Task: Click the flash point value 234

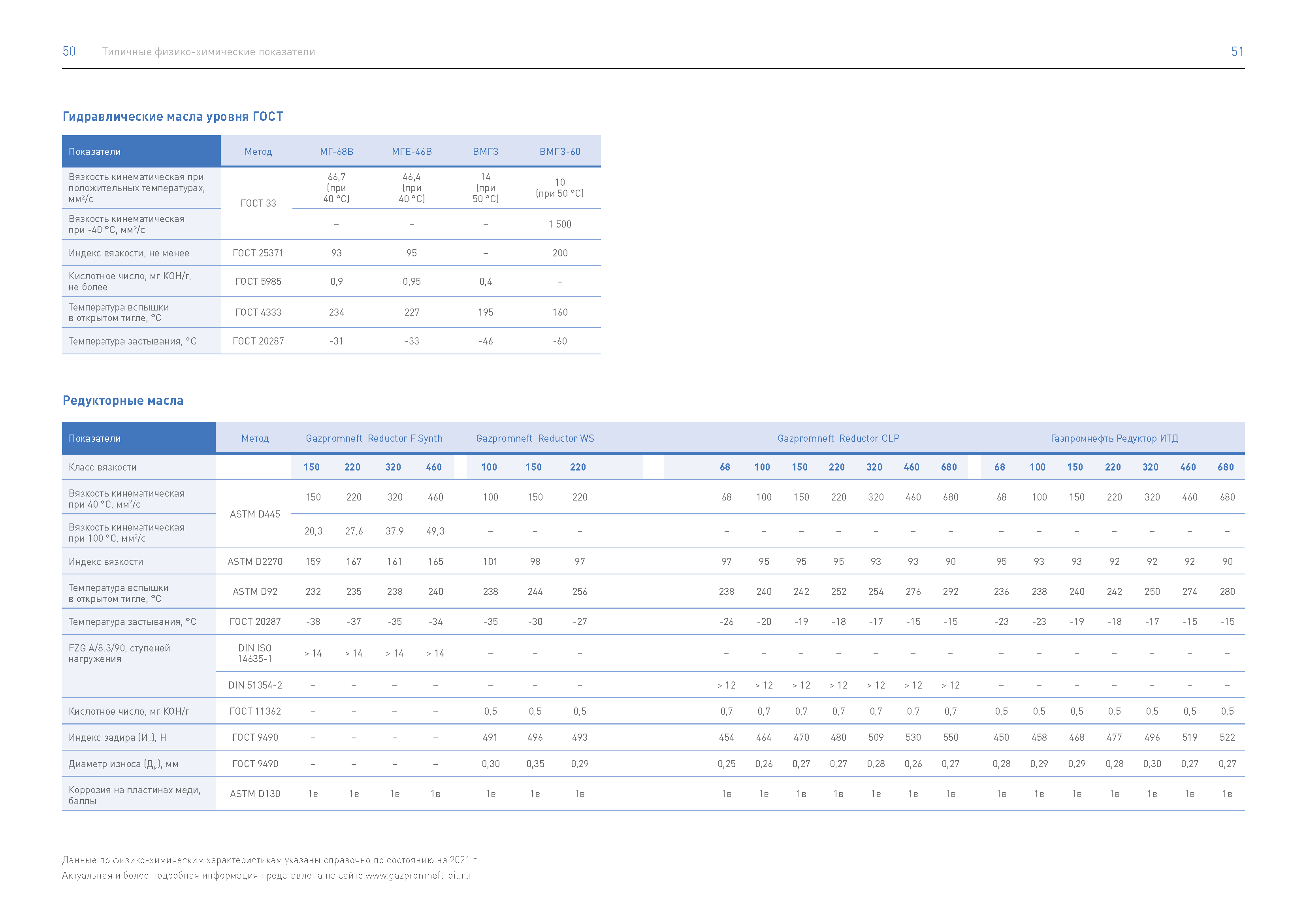Action: 336,312
